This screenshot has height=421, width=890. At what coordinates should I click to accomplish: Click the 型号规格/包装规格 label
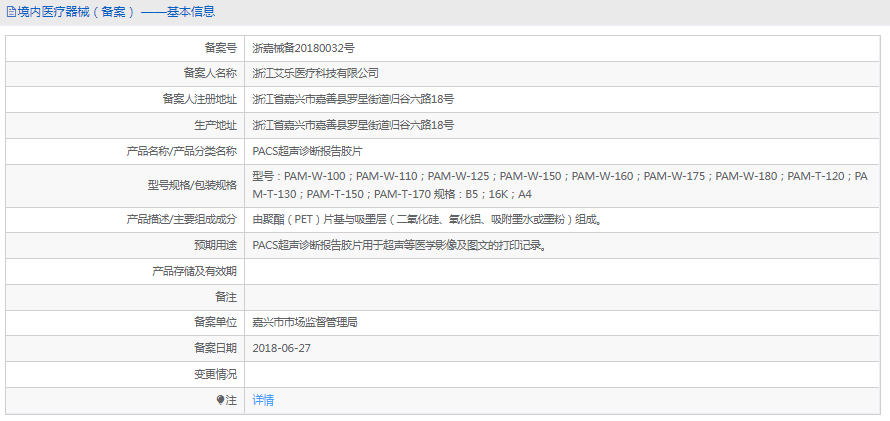192,185
